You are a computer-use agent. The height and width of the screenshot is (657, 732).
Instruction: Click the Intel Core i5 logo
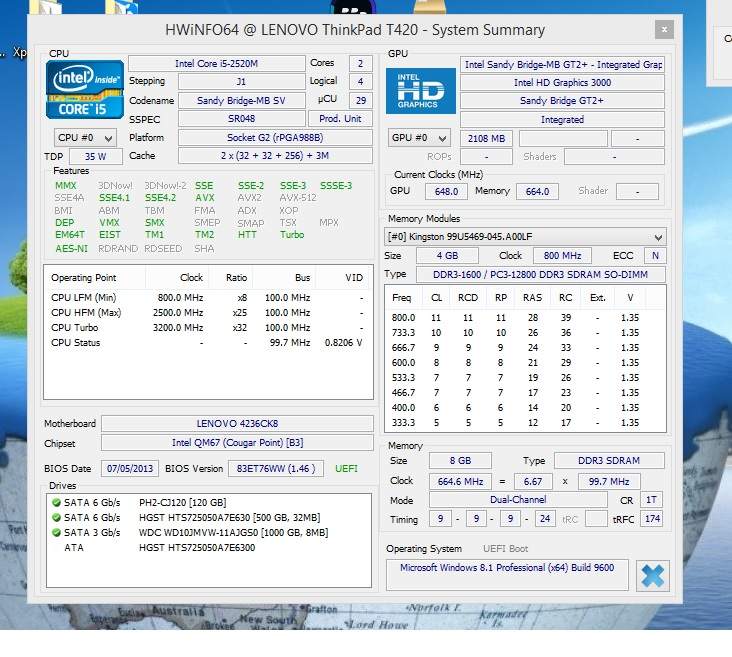85,89
